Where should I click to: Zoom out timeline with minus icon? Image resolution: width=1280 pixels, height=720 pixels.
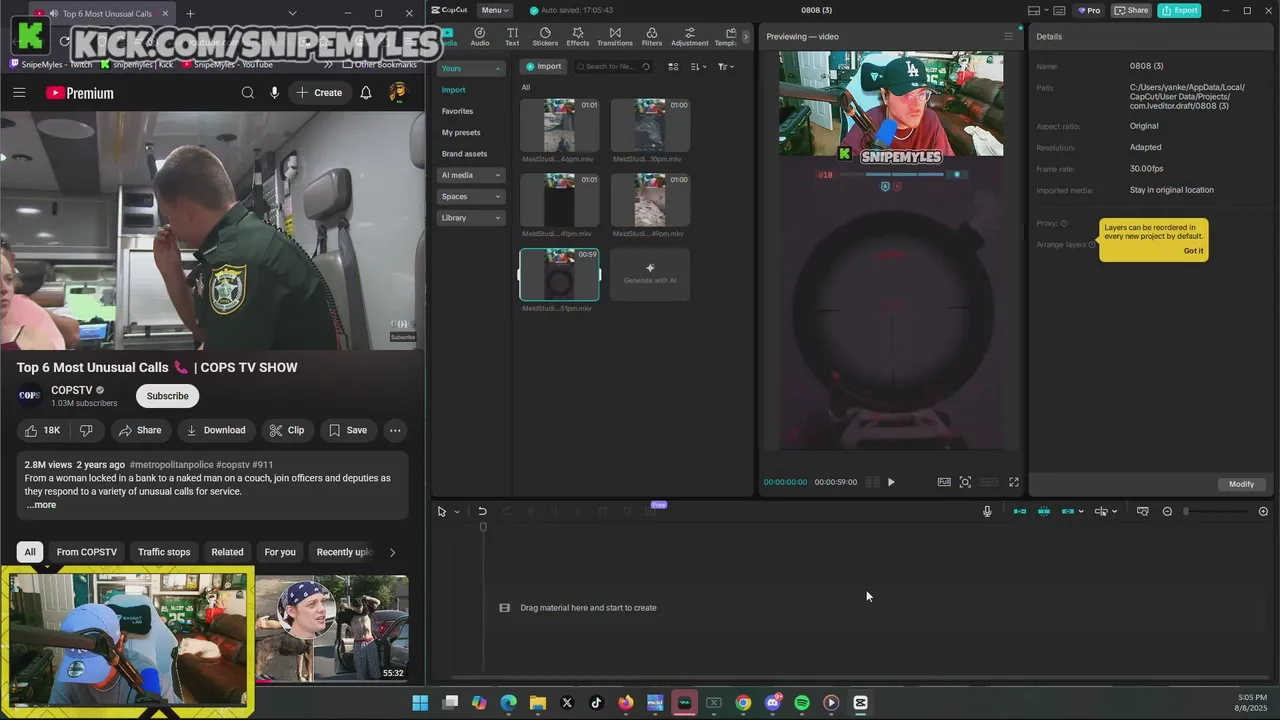point(1167,511)
